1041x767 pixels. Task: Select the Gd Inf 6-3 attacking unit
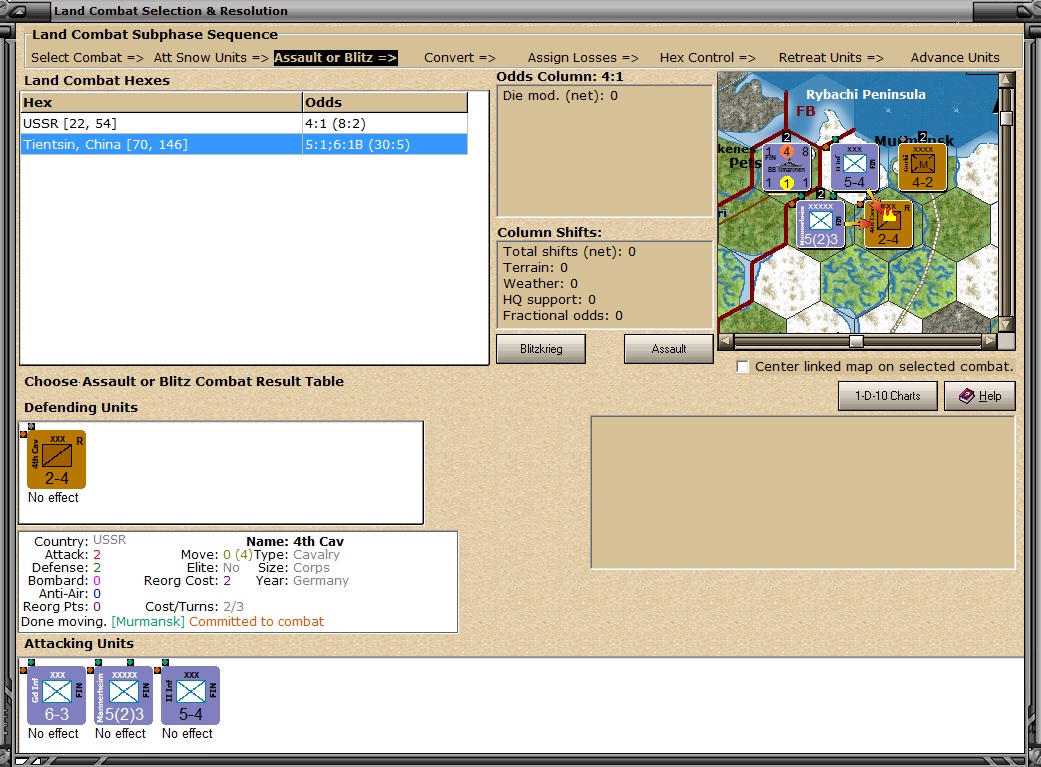click(56, 695)
